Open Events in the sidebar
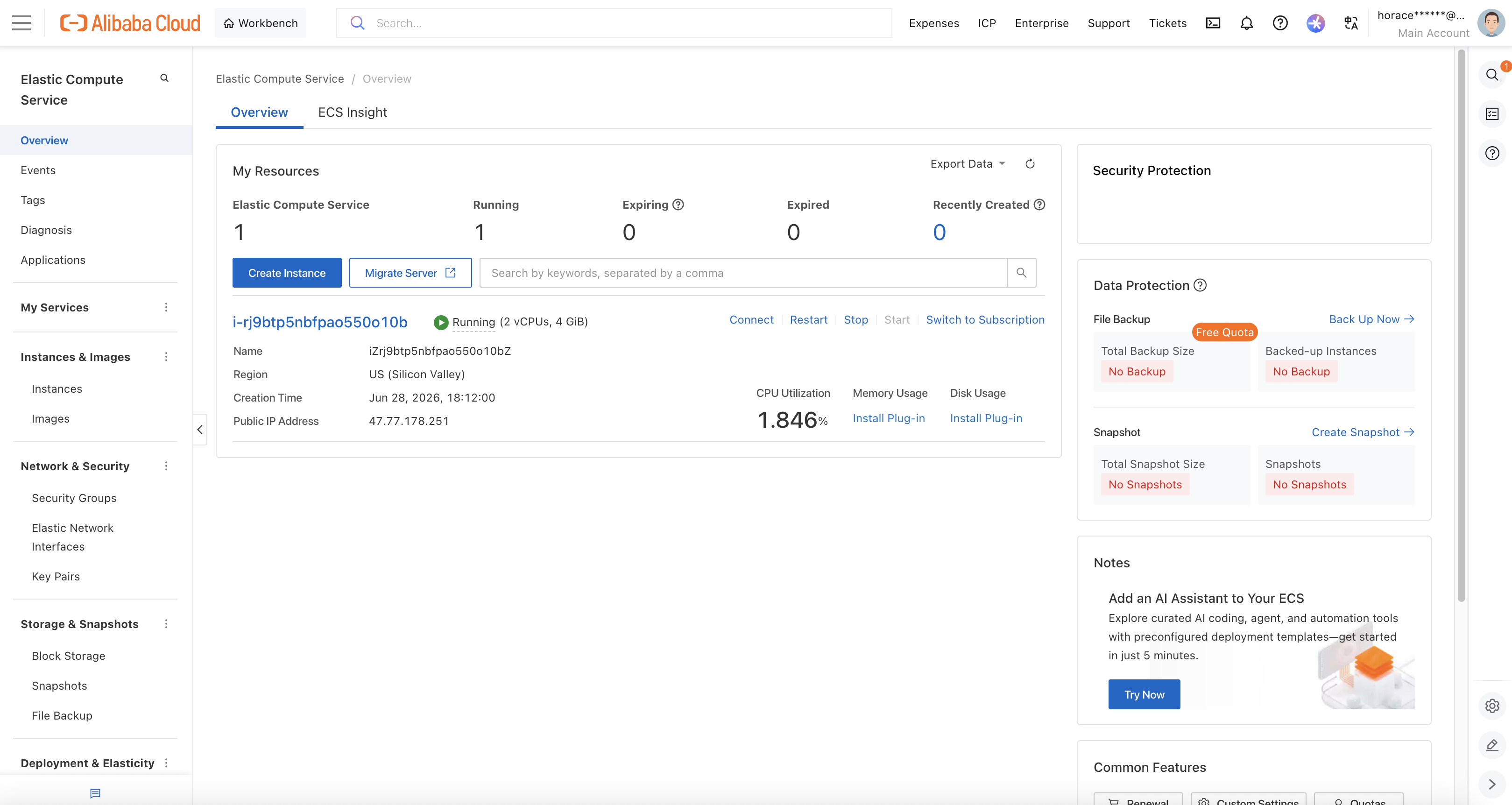1512x805 pixels. tap(38, 170)
